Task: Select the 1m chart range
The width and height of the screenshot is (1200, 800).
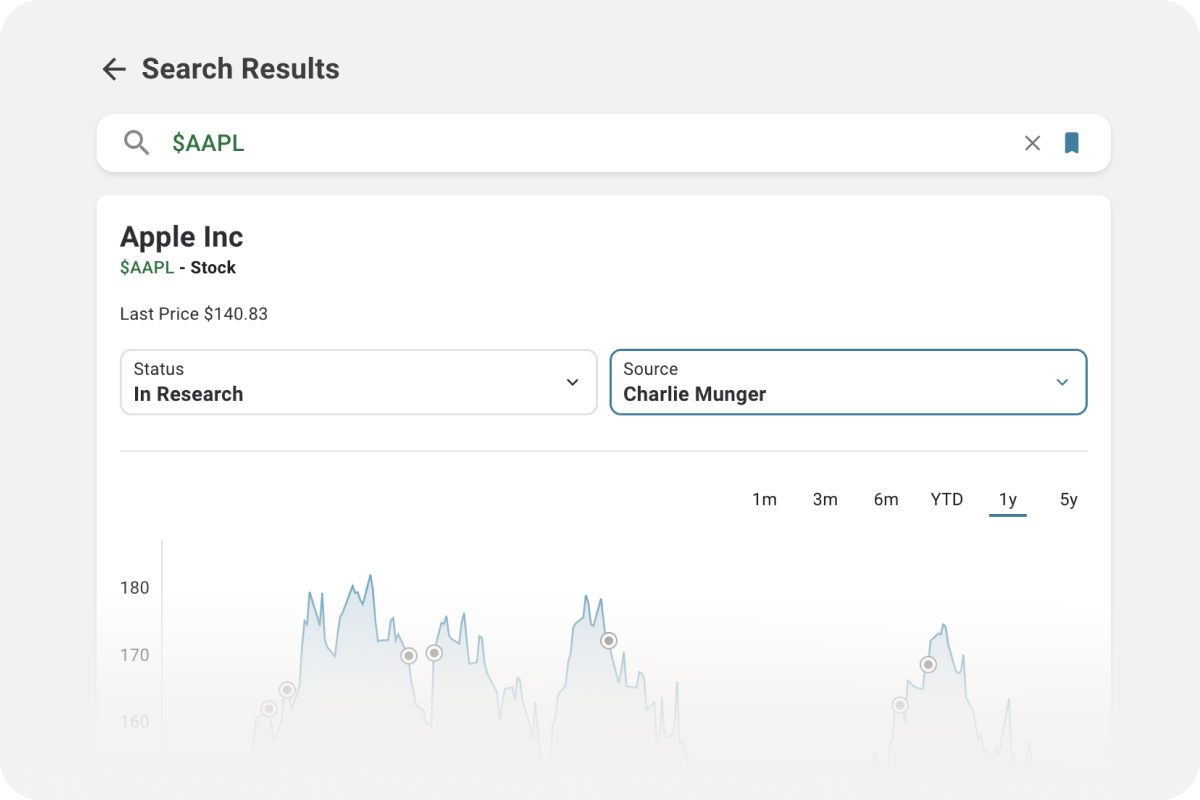Action: pos(764,500)
